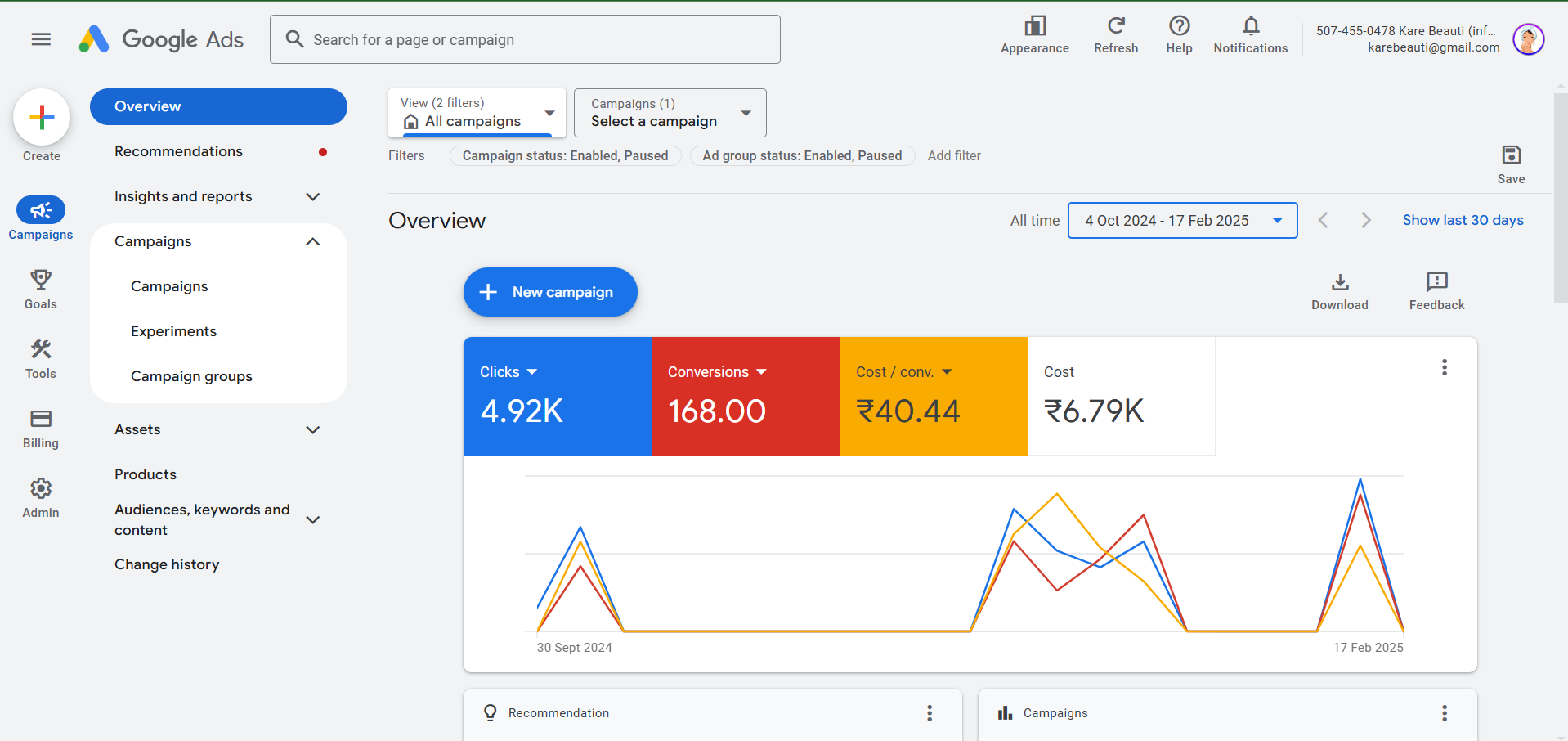Select Experiments in the sidebar
Image resolution: width=1568 pixels, height=741 pixels.
point(173,331)
